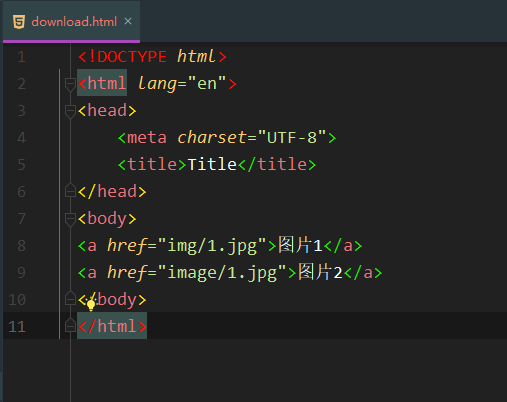Collapse the head fold marker on line 3
The height and width of the screenshot is (402, 507).
coord(70,111)
